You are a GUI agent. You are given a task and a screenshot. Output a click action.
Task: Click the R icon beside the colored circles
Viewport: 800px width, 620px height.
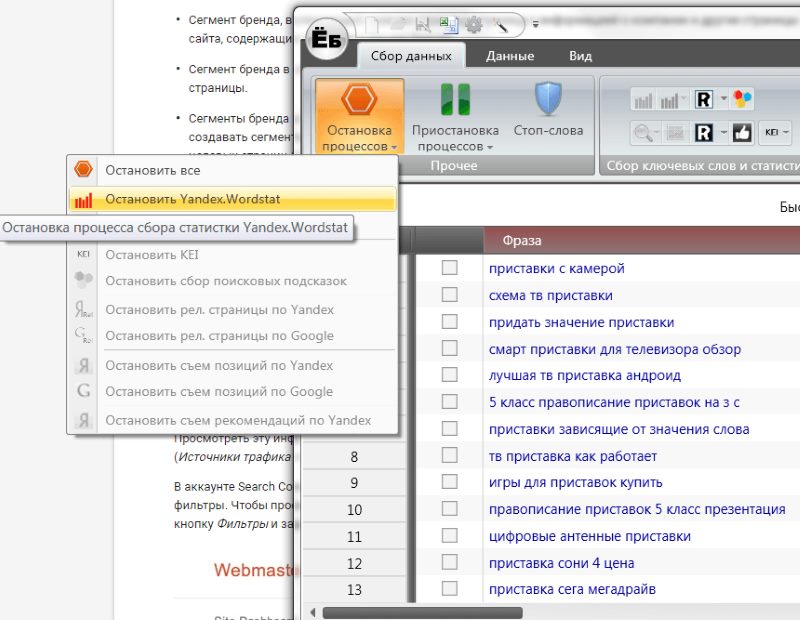point(704,100)
